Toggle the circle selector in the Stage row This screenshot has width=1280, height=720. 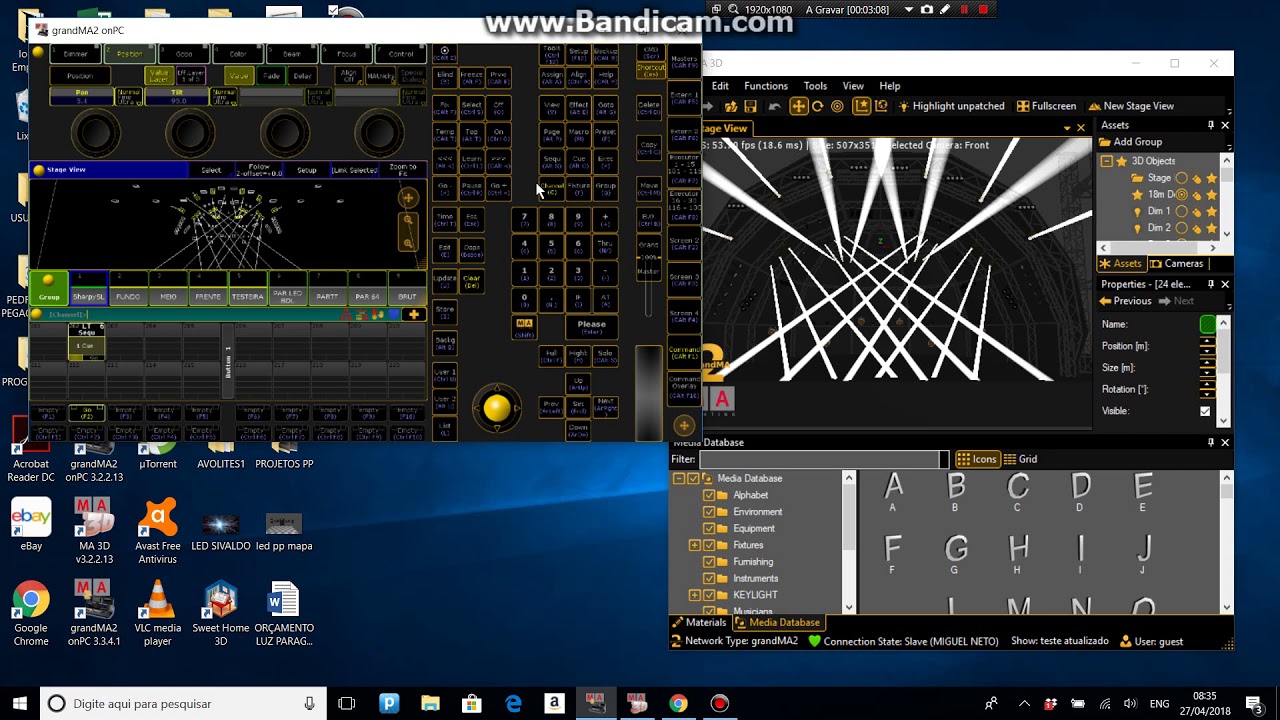click(1182, 178)
